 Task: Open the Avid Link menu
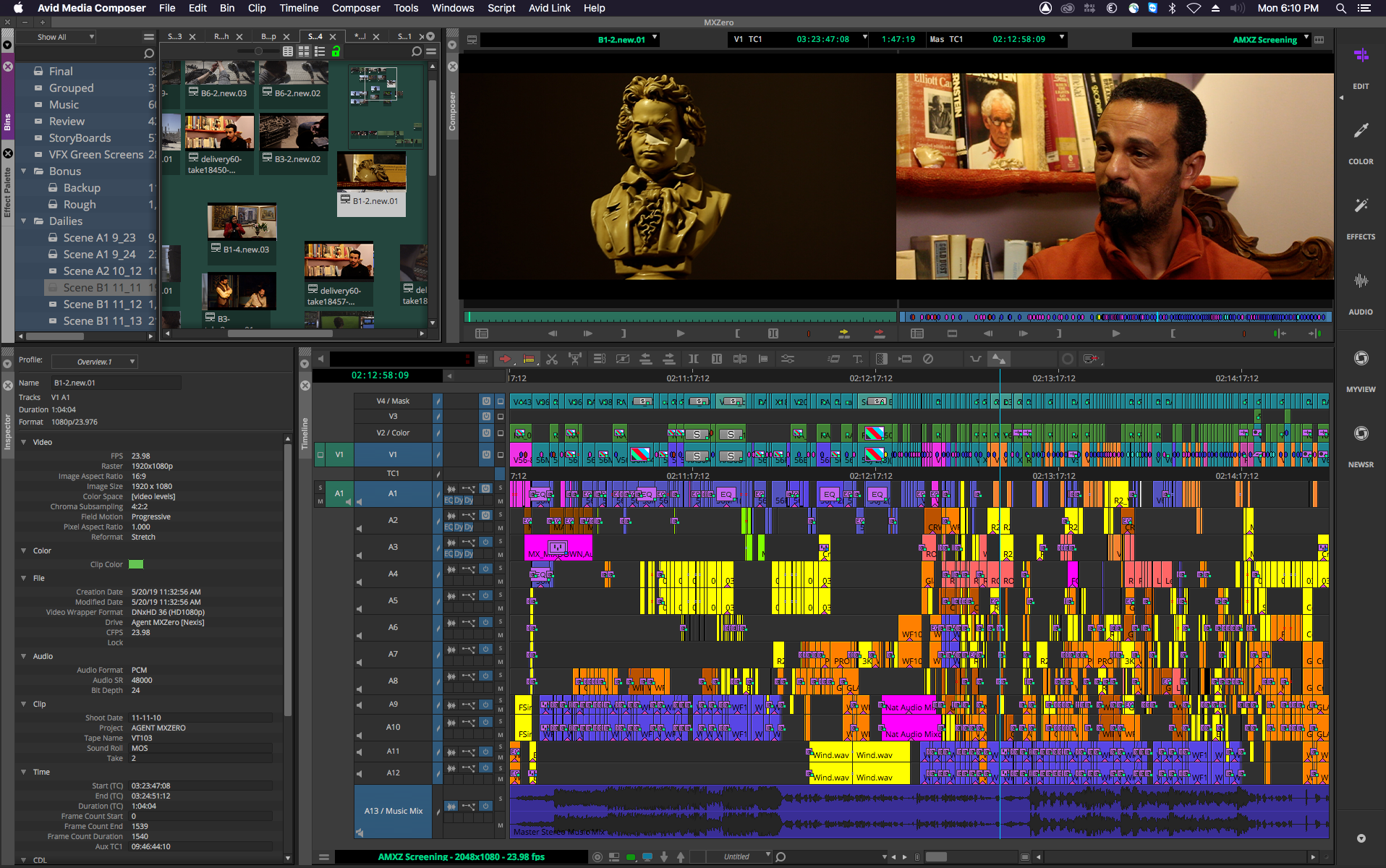tap(550, 8)
